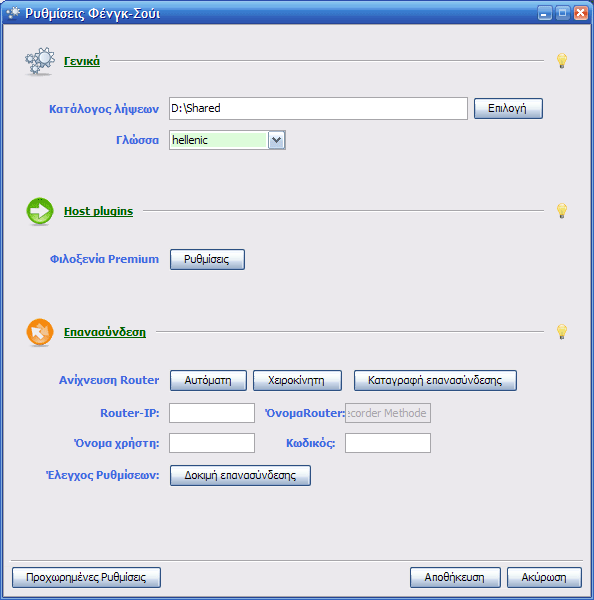Image resolution: width=594 pixels, height=600 pixels.
Task: Open the Host plugins heading link
Action: 98,211
